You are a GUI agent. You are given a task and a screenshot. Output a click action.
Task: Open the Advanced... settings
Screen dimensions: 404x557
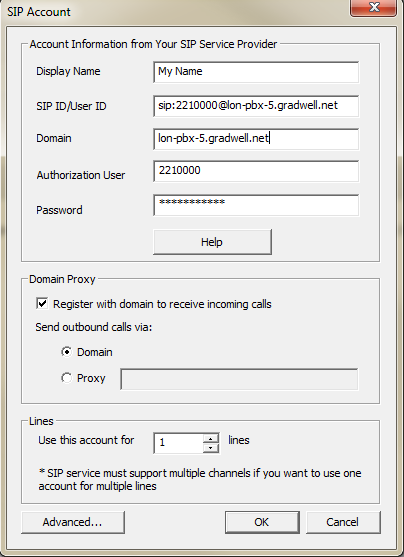click(72, 522)
